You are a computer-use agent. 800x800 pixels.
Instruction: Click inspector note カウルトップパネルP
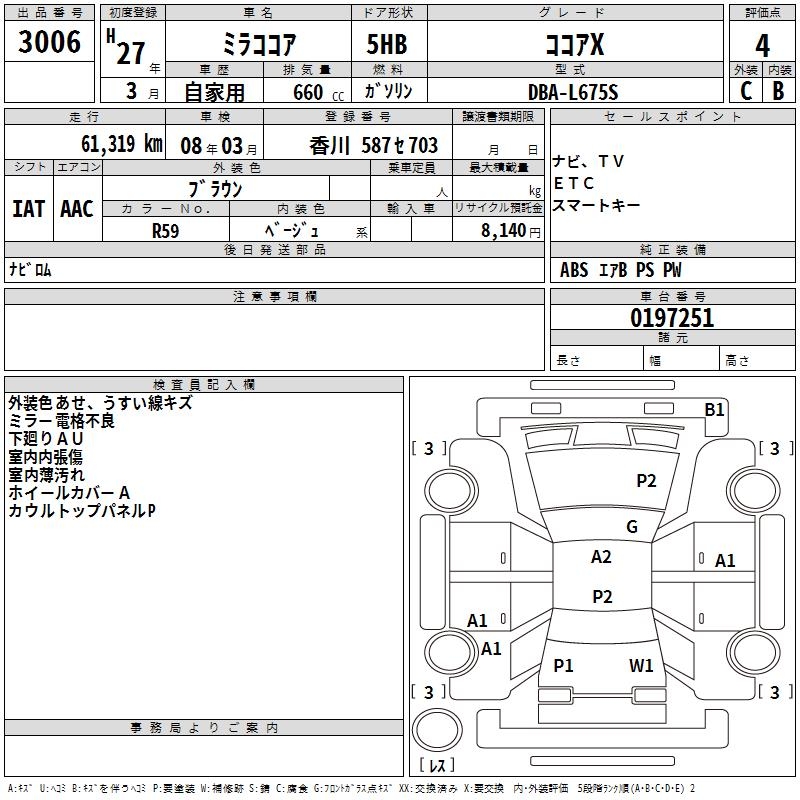point(82,510)
